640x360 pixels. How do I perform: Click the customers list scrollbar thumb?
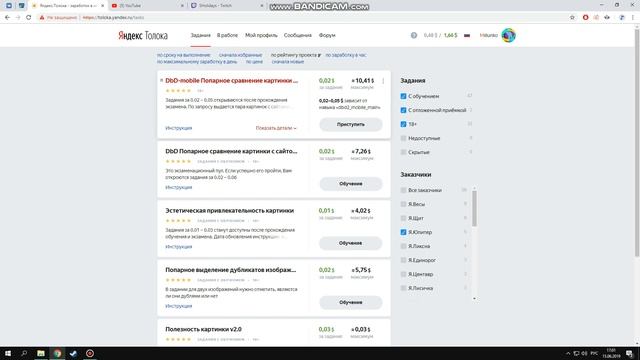(x=474, y=209)
